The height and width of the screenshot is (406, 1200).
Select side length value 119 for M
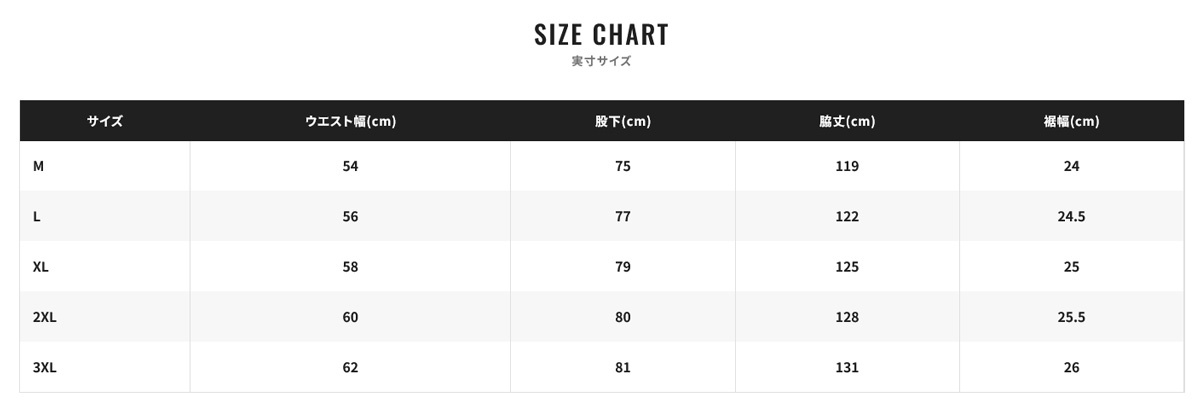[x=847, y=166]
